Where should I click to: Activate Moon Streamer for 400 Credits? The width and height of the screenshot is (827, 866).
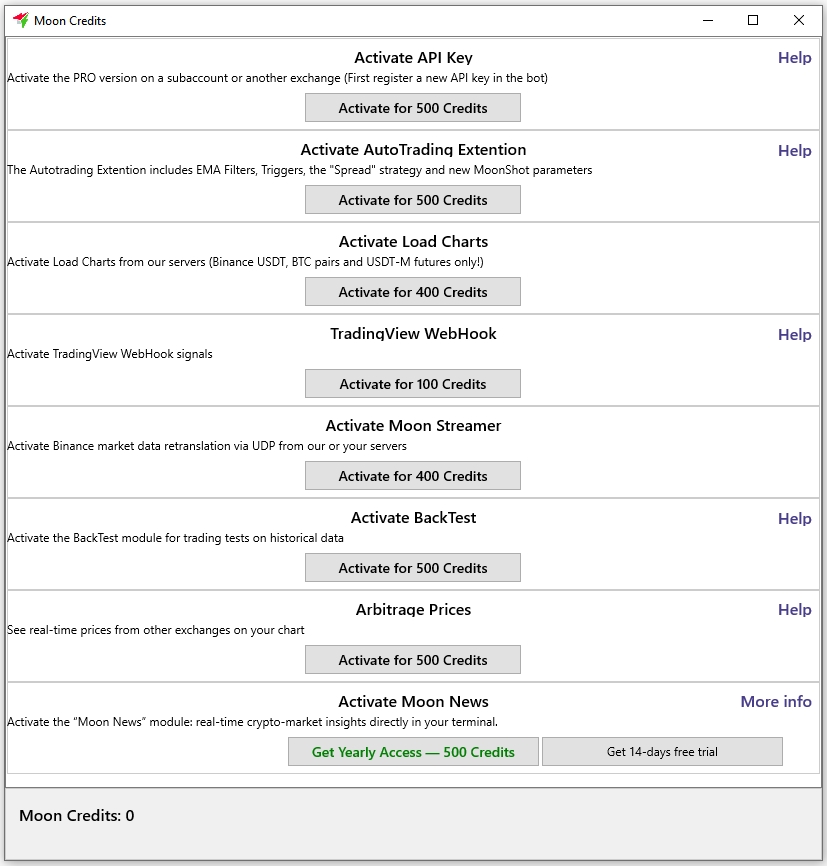[x=413, y=476]
